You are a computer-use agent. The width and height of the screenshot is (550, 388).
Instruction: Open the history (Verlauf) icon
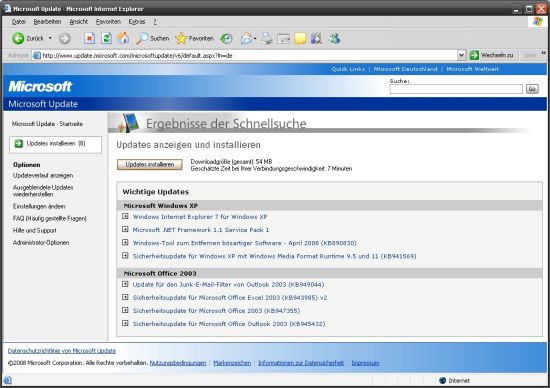tap(226, 38)
